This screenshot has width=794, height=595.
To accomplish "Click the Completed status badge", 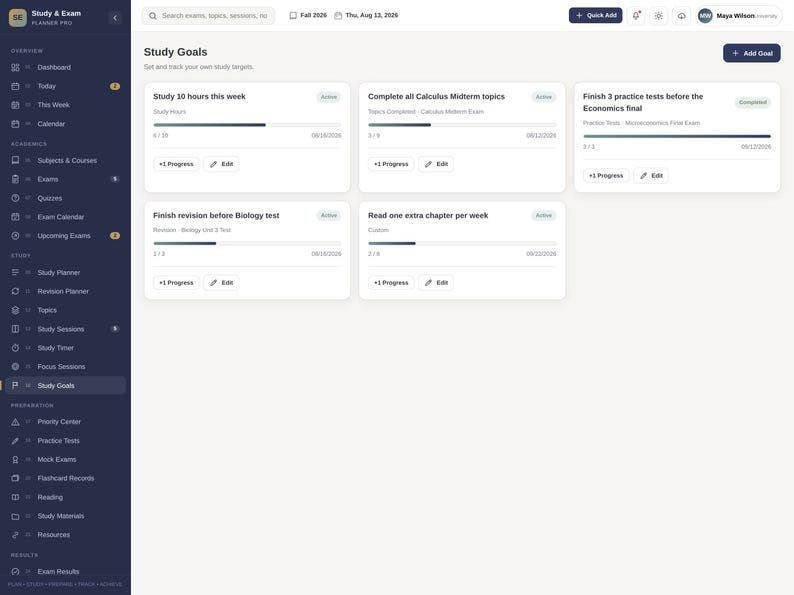I will coord(752,102).
